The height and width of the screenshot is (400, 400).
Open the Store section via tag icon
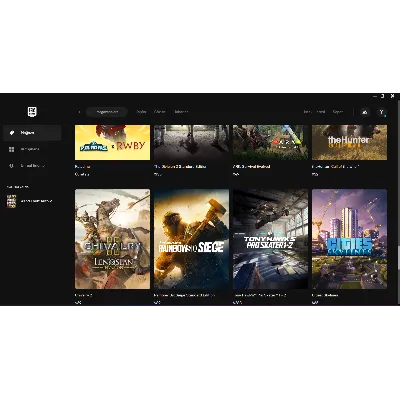12,133
